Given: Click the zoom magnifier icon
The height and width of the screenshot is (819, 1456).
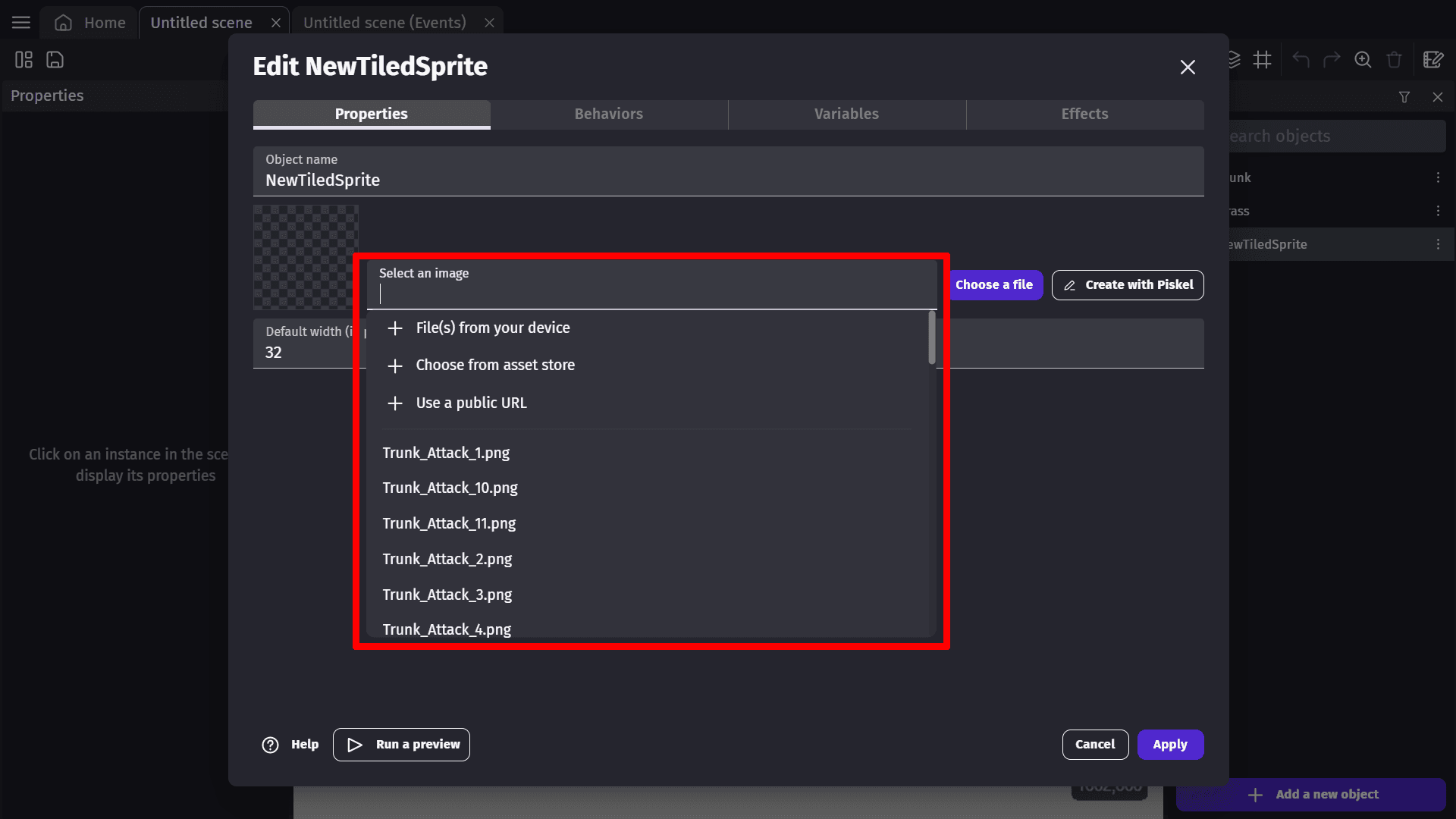Looking at the screenshot, I should point(1363,60).
